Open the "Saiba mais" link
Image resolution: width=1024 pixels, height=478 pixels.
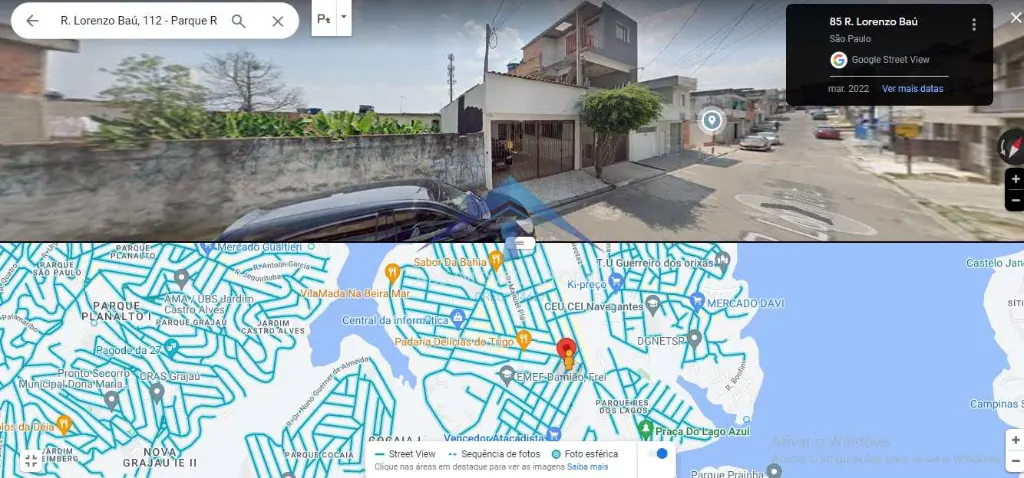(x=587, y=467)
